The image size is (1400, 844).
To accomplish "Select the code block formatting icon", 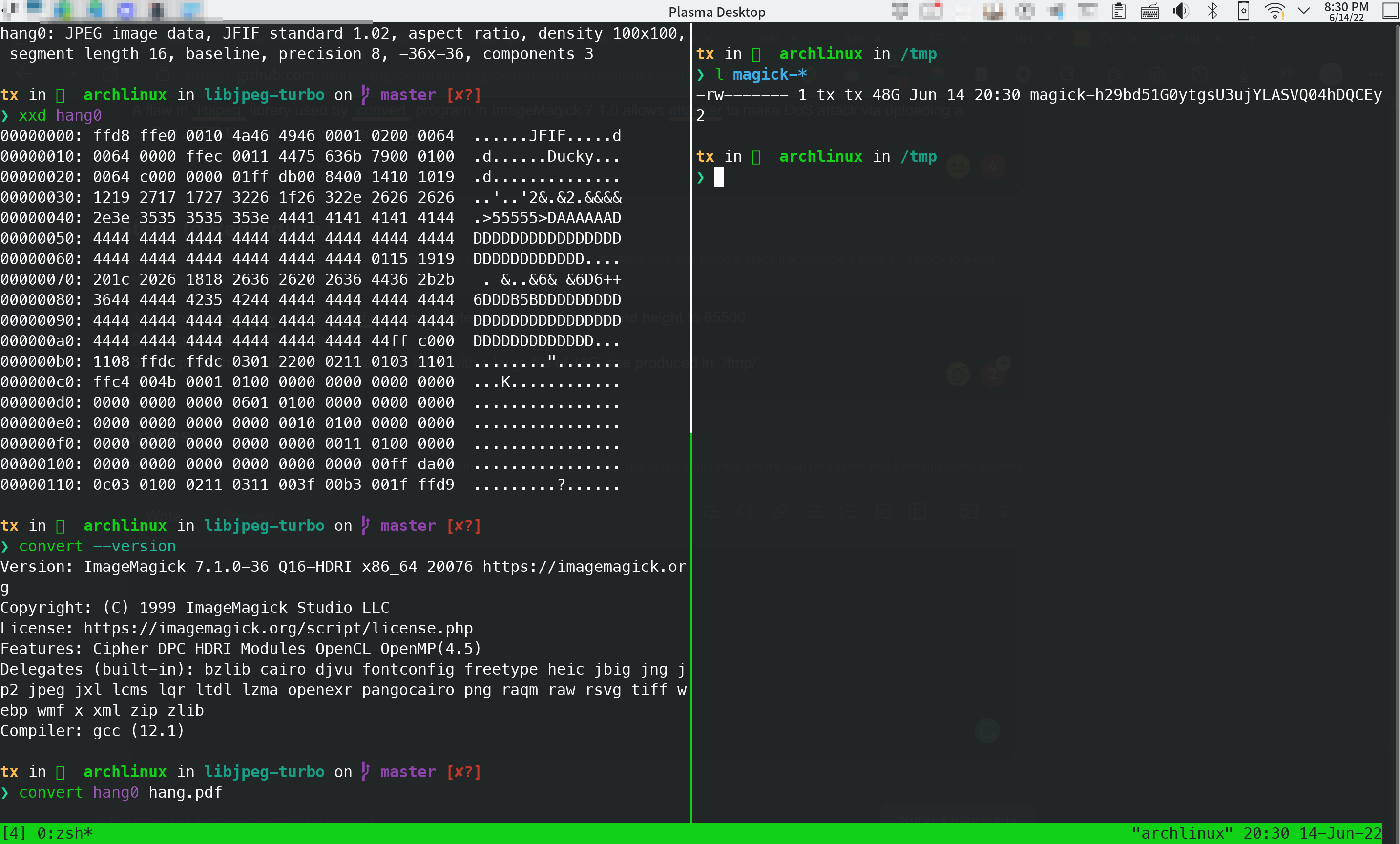I will click(x=746, y=512).
